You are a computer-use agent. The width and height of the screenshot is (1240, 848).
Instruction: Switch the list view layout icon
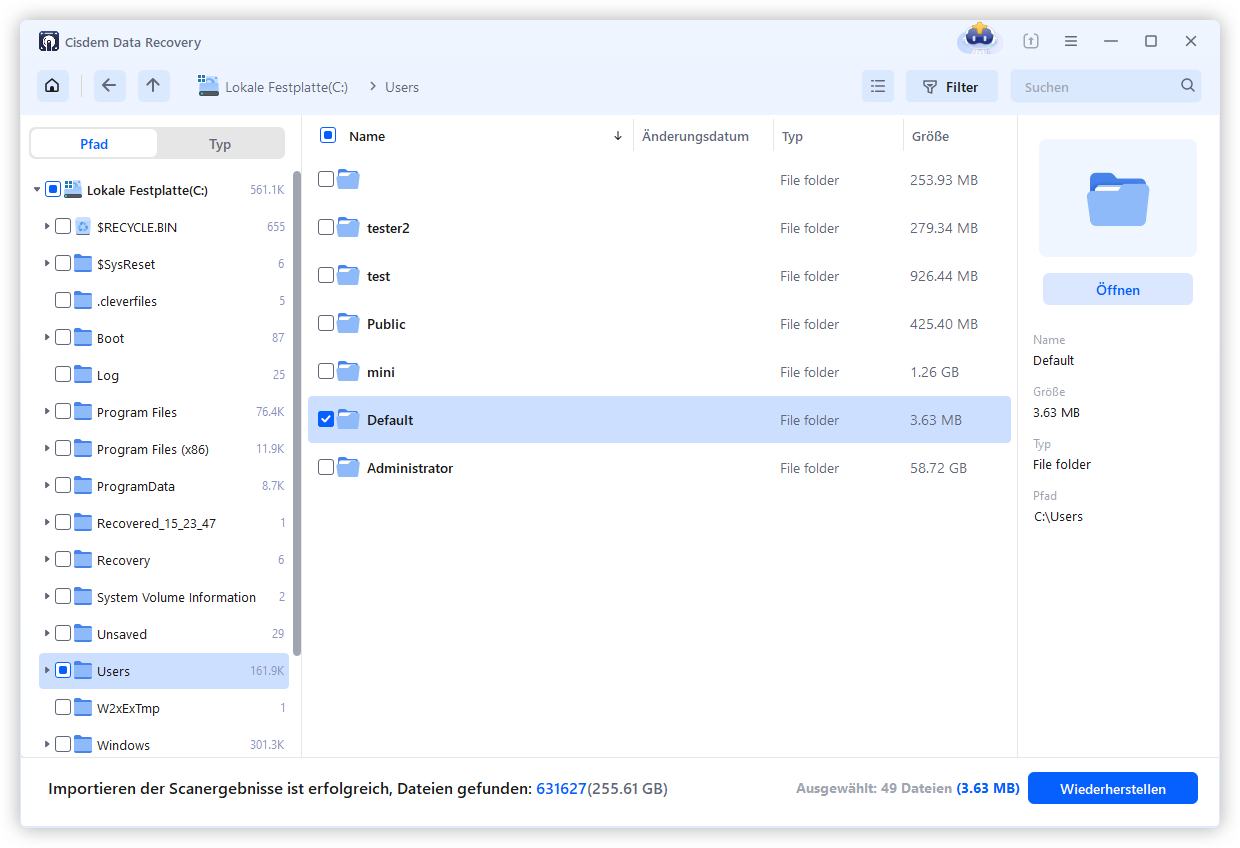point(878,86)
